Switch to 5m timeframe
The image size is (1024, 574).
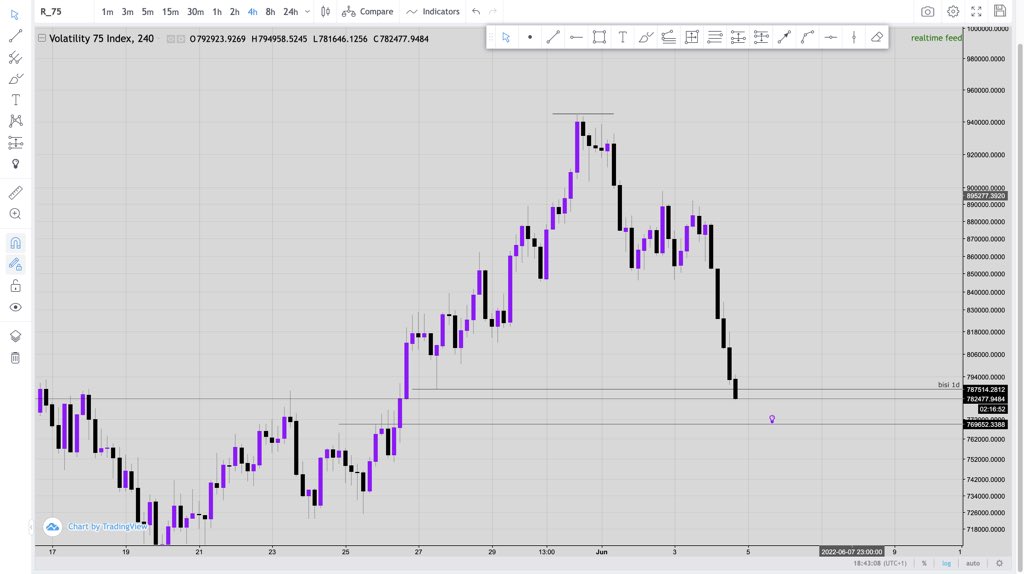click(148, 12)
